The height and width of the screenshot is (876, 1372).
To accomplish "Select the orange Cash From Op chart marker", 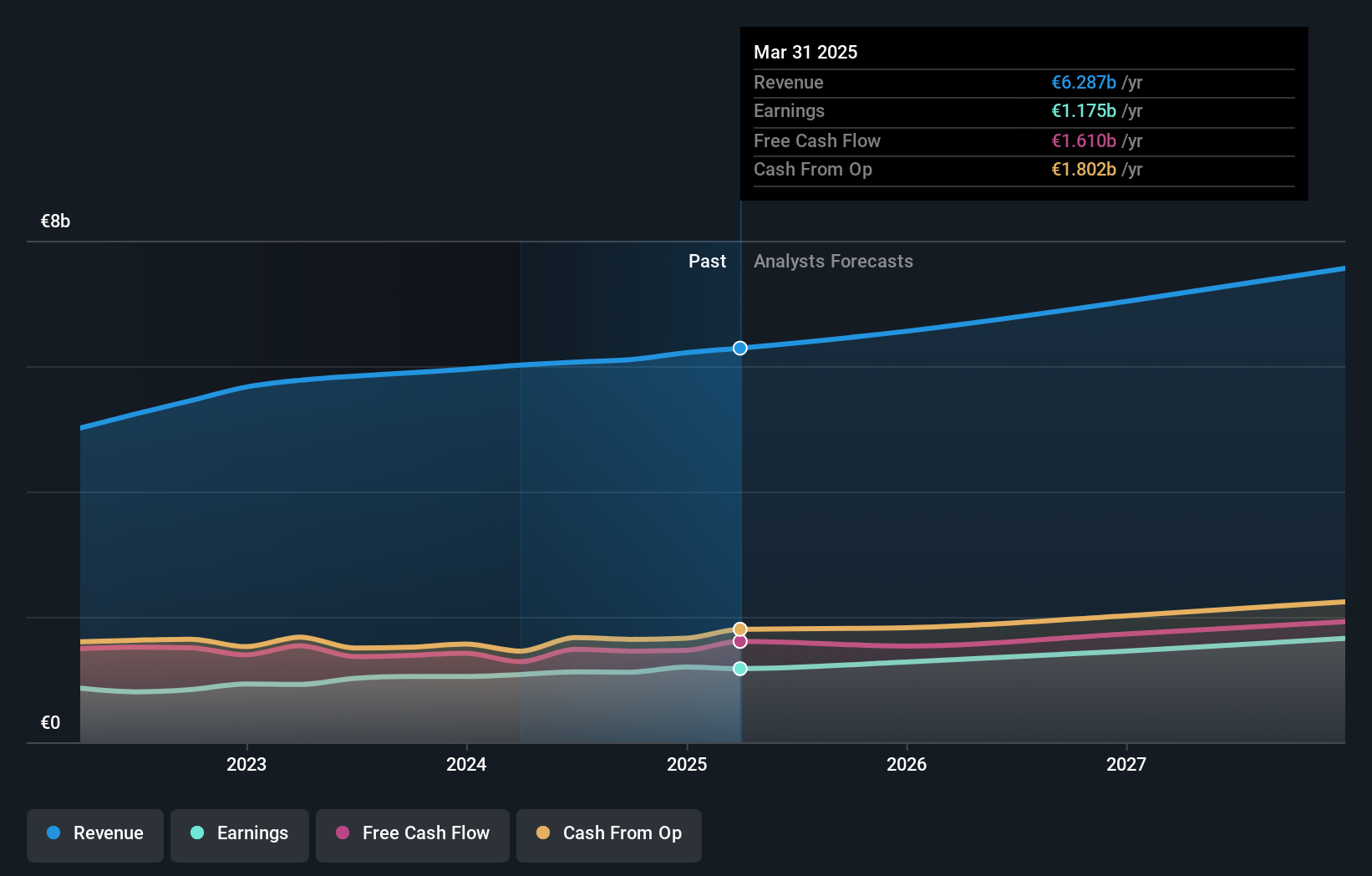I will (x=739, y=629).
